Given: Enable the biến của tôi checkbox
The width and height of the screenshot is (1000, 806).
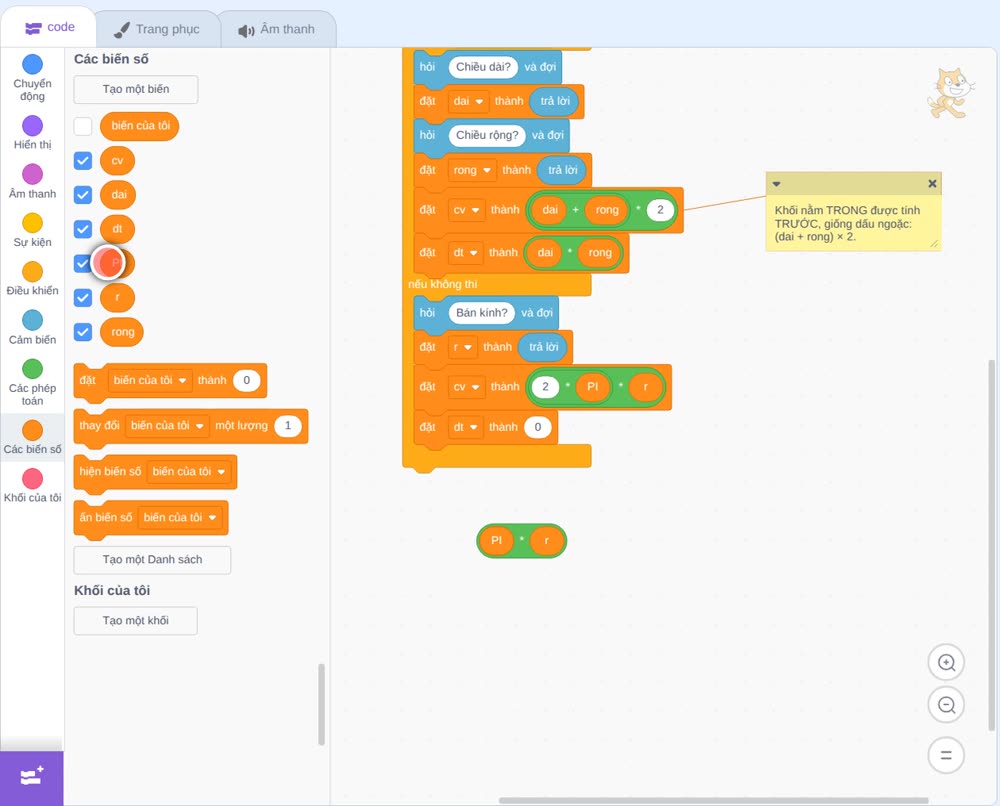Looking at the screenshot, I should [83, 126].
